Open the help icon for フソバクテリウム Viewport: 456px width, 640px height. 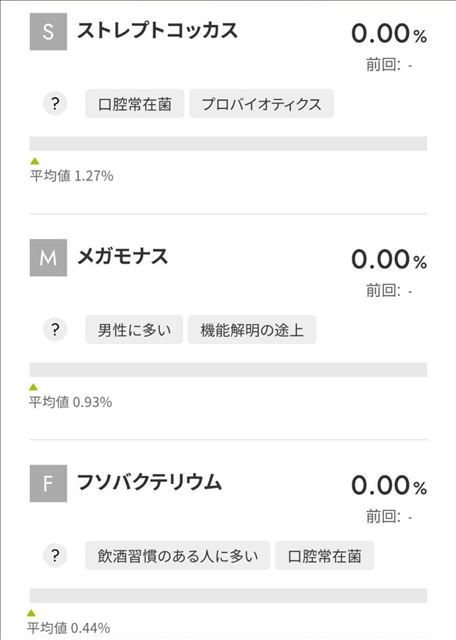coord(55,555)
